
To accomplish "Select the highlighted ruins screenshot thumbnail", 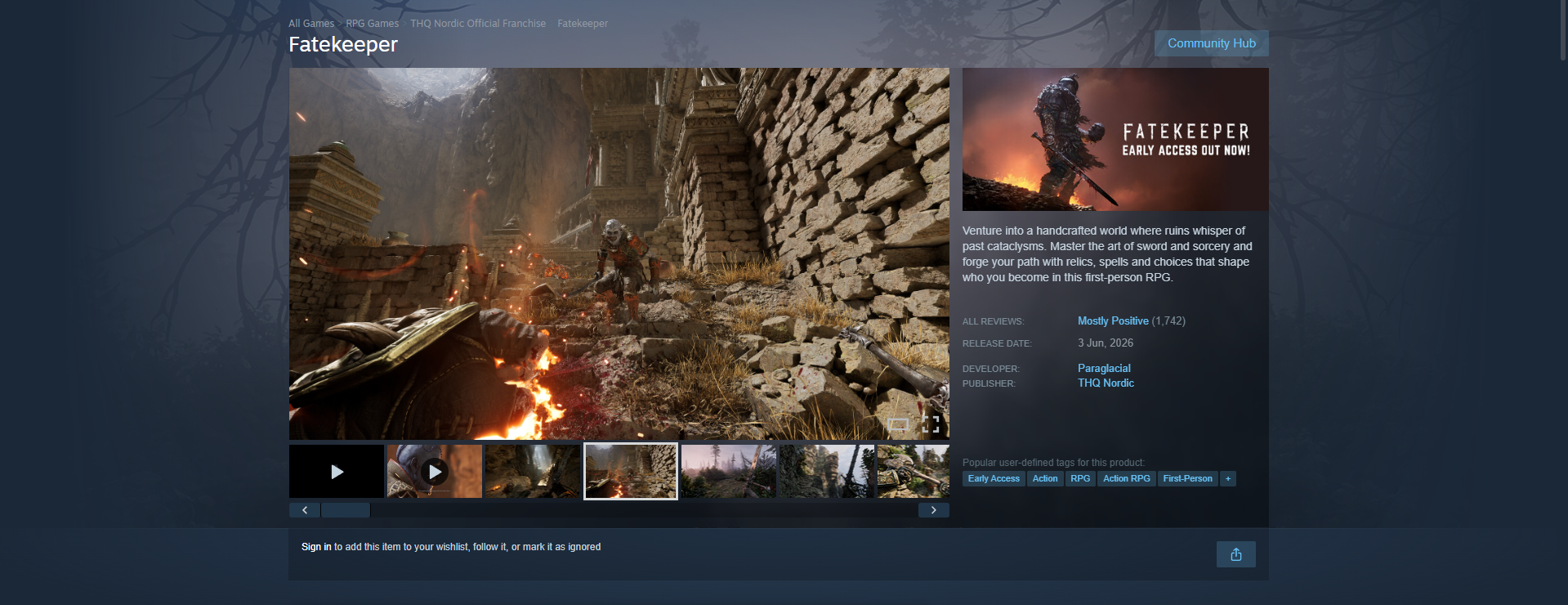I will [631, 472].
